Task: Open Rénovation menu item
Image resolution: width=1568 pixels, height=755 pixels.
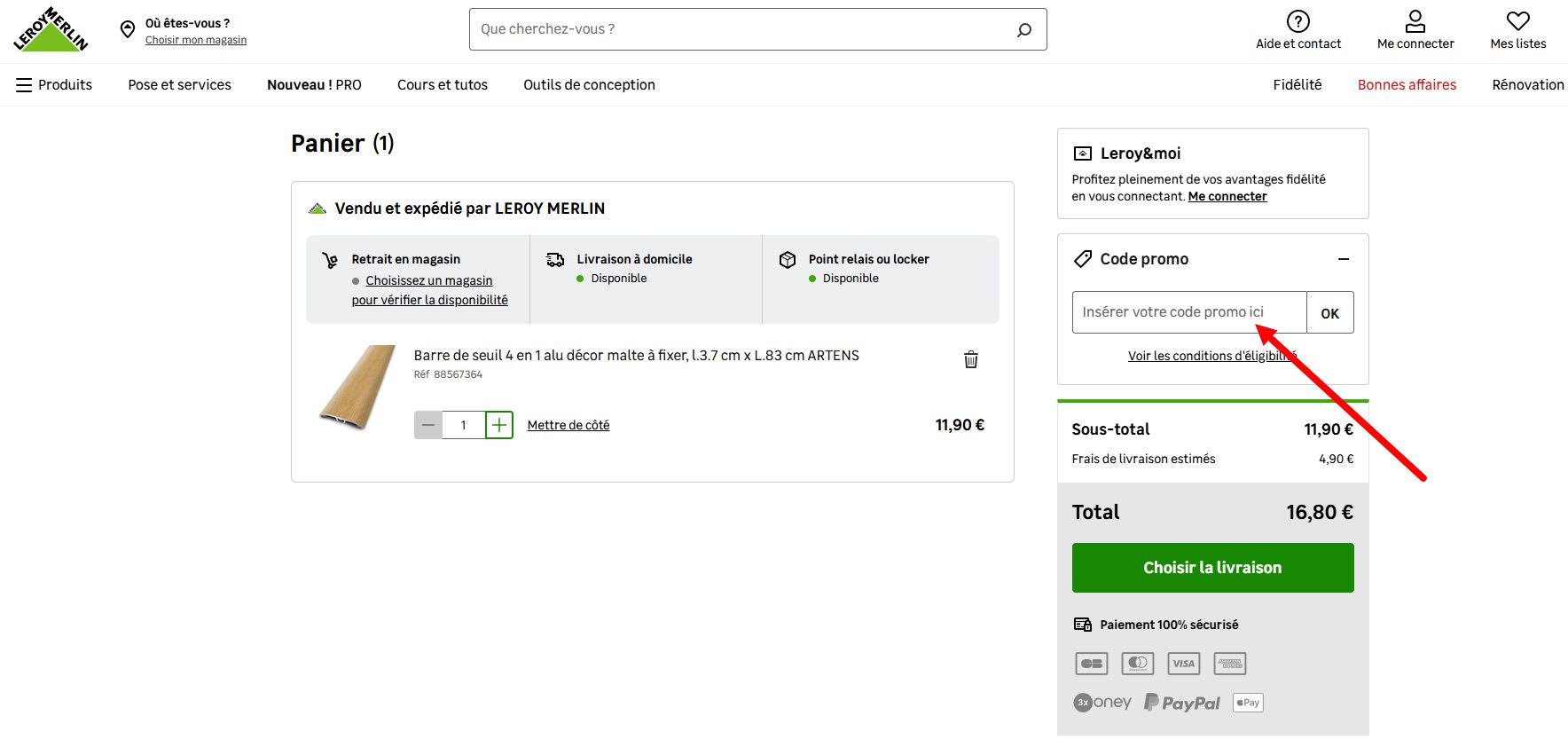Action: (x=1528, y=85)
